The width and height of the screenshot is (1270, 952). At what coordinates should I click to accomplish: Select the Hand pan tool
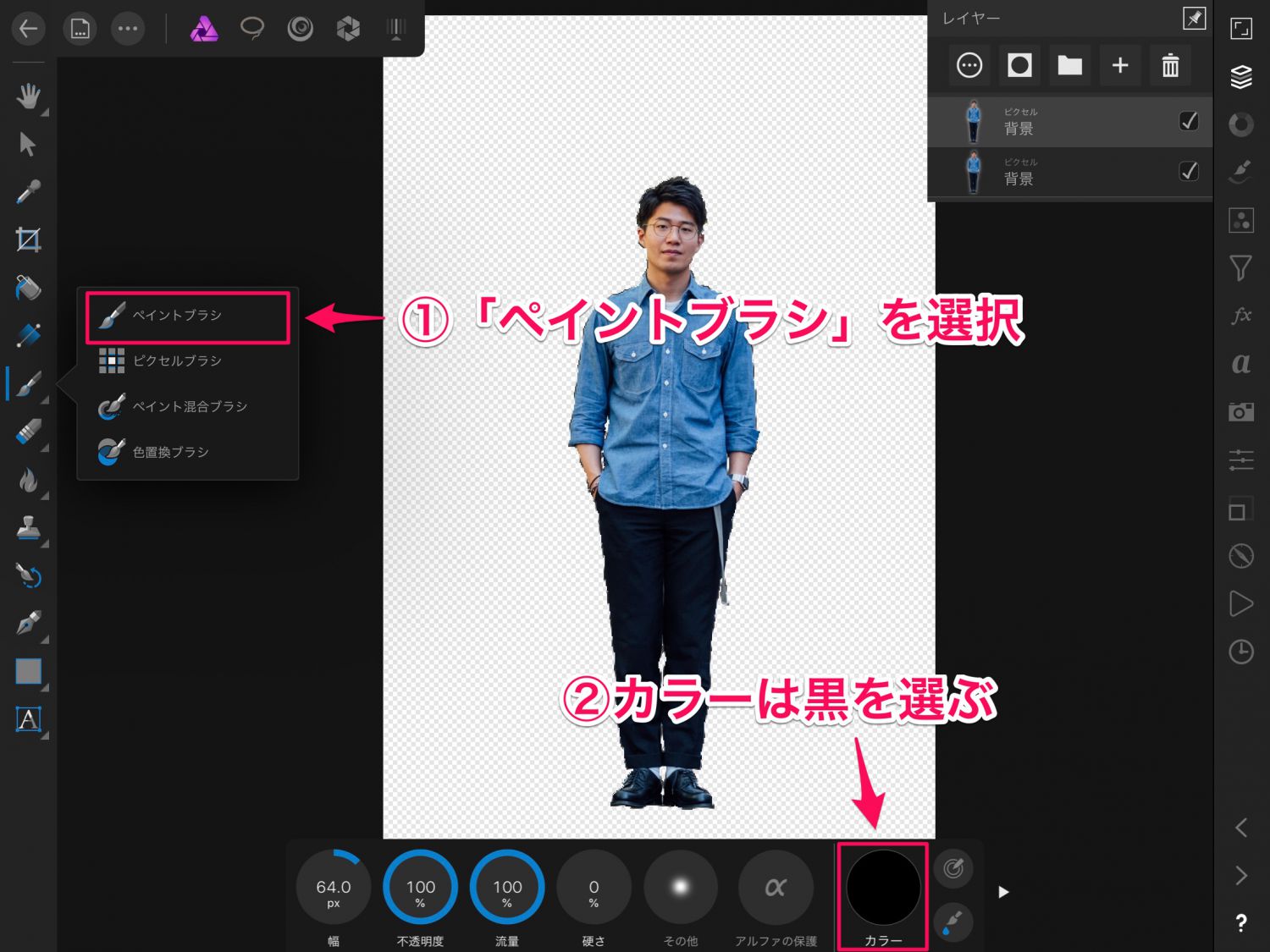[28, 96]
